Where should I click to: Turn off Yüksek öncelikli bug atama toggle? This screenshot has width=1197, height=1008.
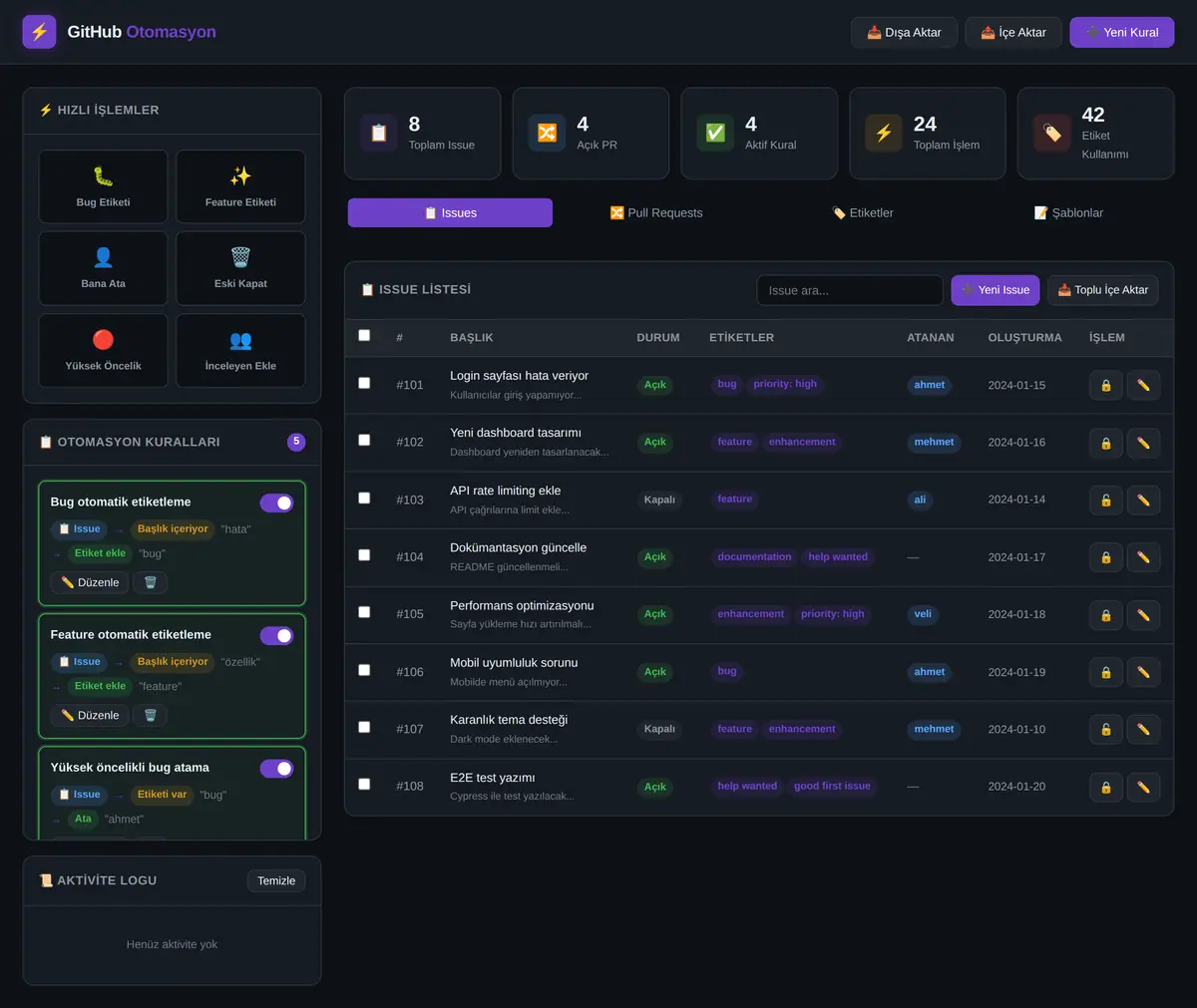[x=276, y=768]
